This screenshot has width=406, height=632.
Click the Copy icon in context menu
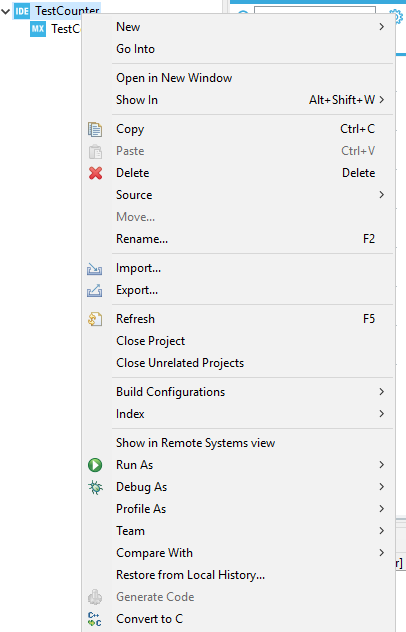click(x=95, y=129)
